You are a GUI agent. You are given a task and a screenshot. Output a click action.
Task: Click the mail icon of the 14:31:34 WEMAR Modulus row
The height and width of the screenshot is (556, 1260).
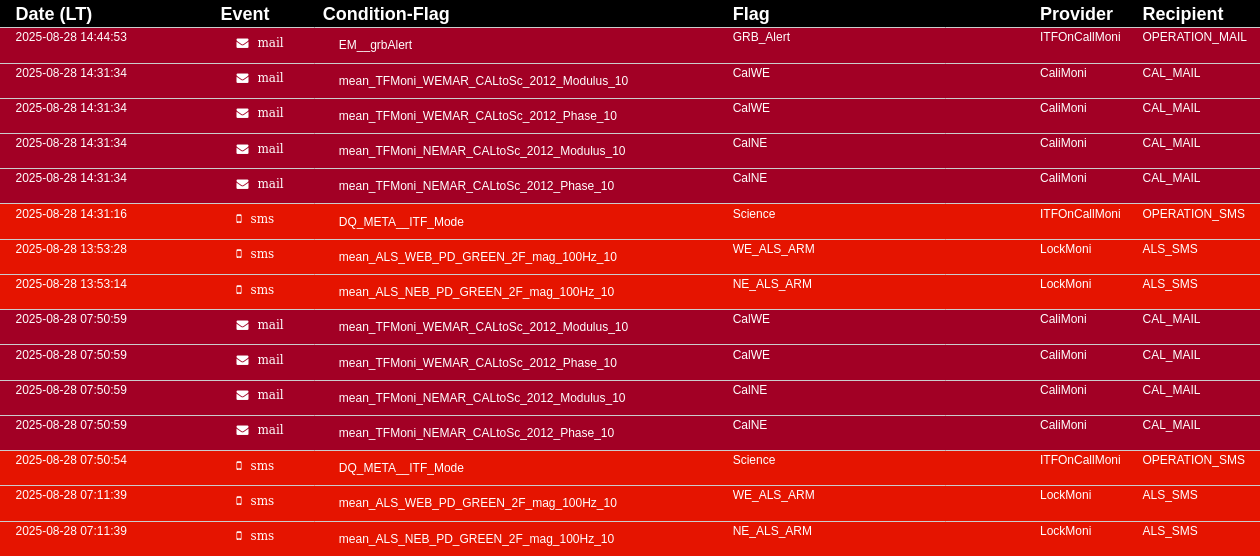242,78
